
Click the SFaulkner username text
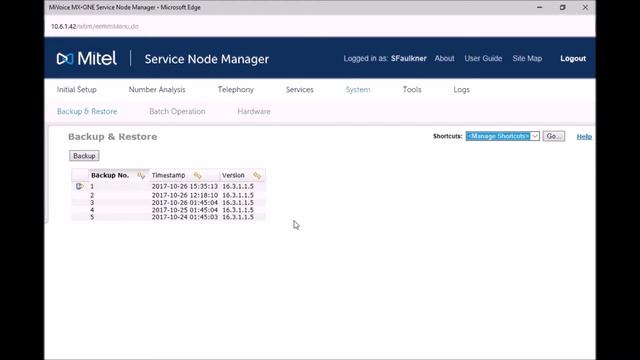409,58
